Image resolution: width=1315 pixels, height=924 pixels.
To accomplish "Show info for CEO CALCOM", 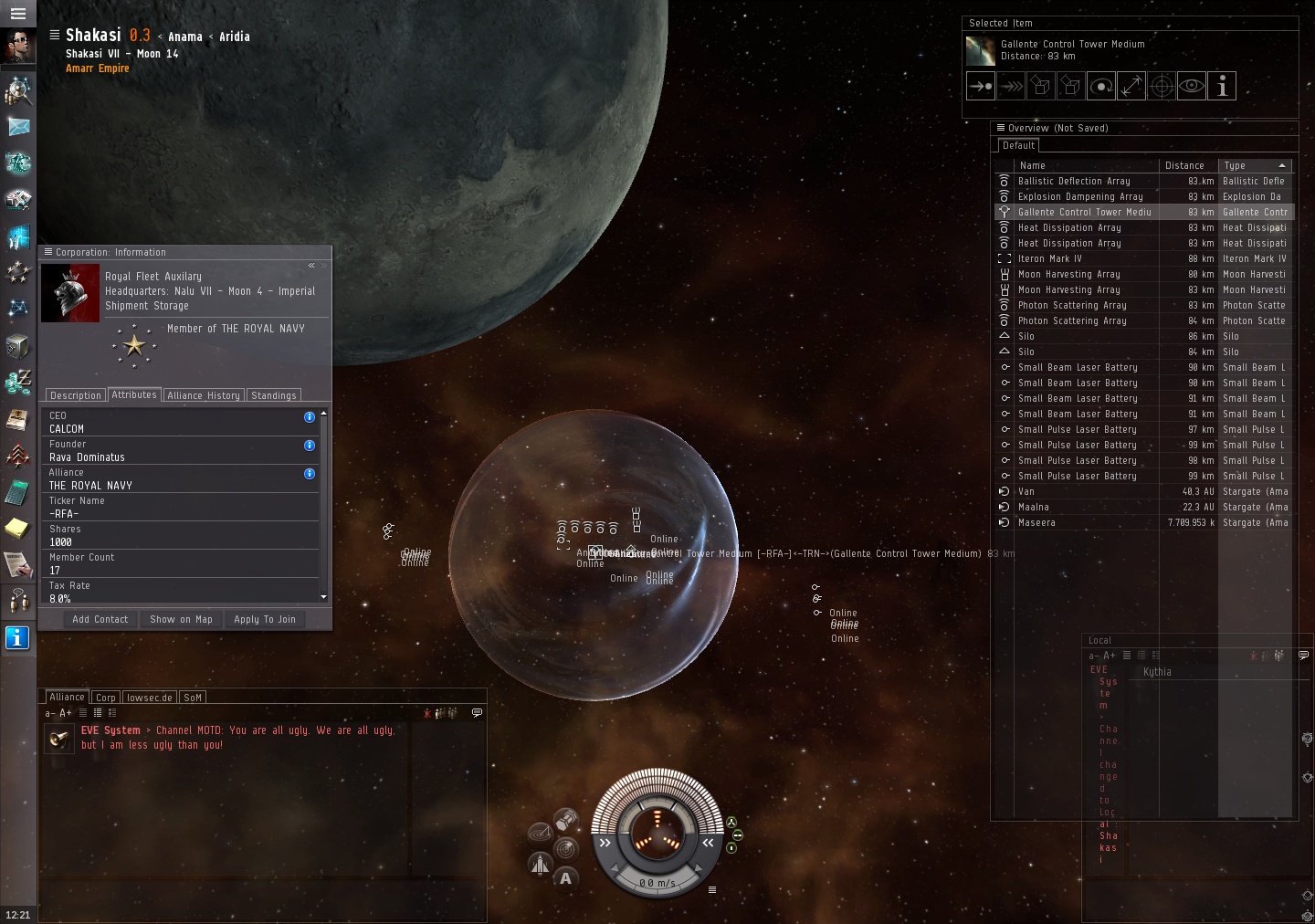I will (310, 417).
